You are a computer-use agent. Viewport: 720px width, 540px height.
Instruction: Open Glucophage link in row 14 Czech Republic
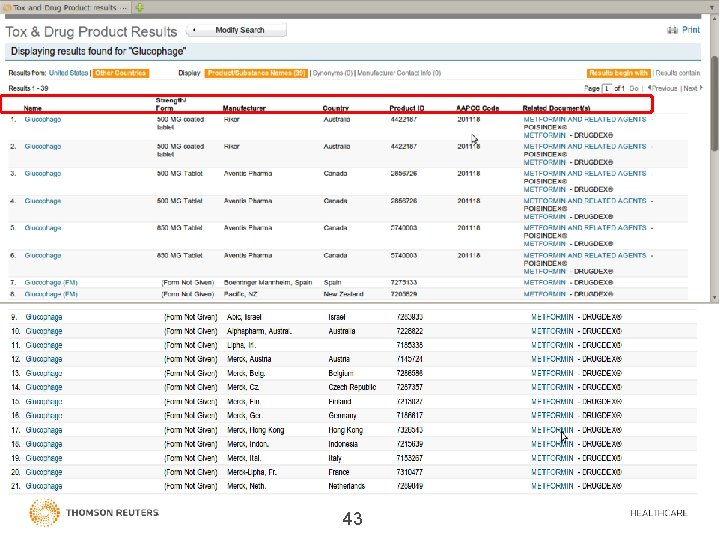44,388
